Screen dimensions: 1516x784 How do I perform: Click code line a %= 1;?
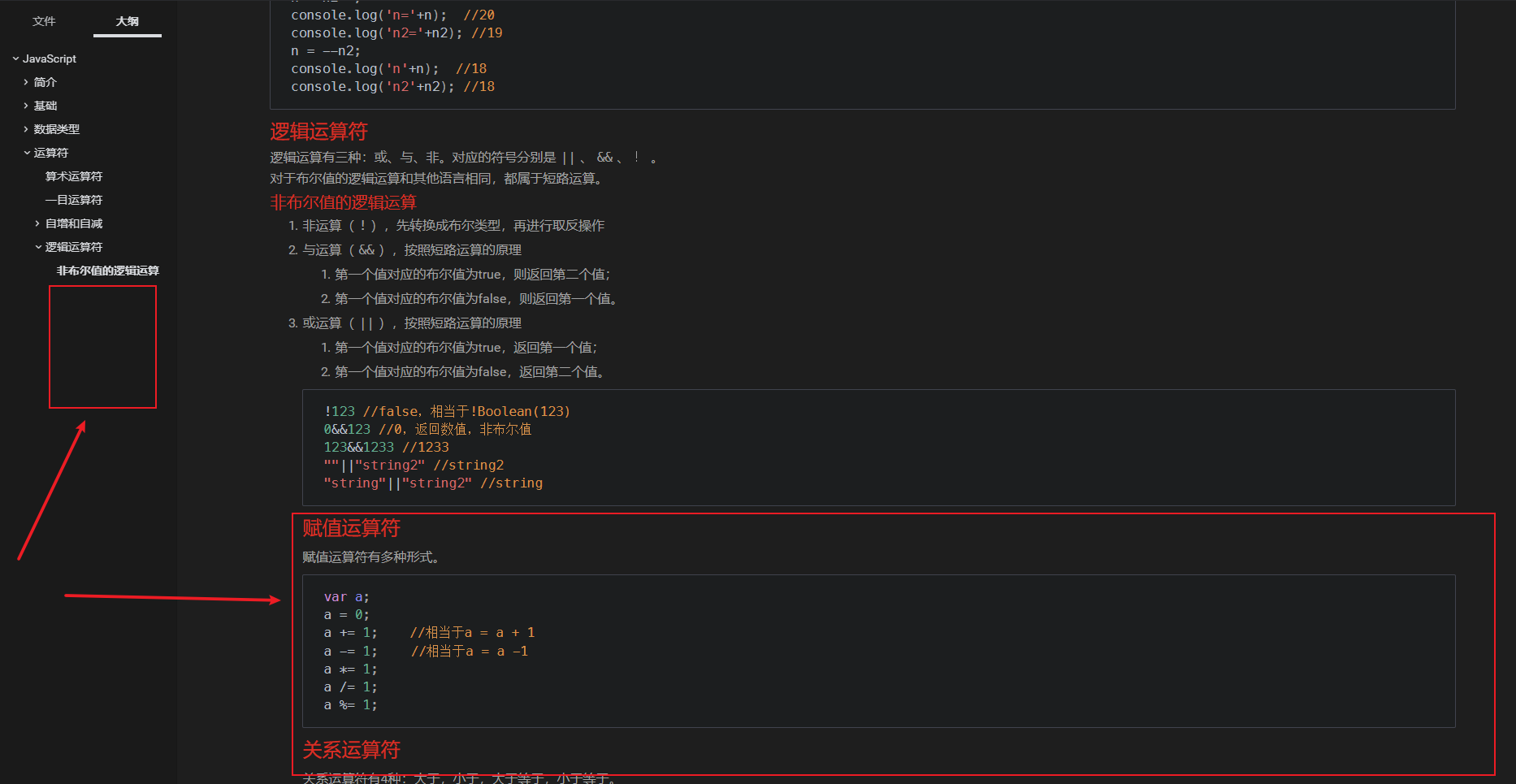pyautogui.click(x=350, y=705)
